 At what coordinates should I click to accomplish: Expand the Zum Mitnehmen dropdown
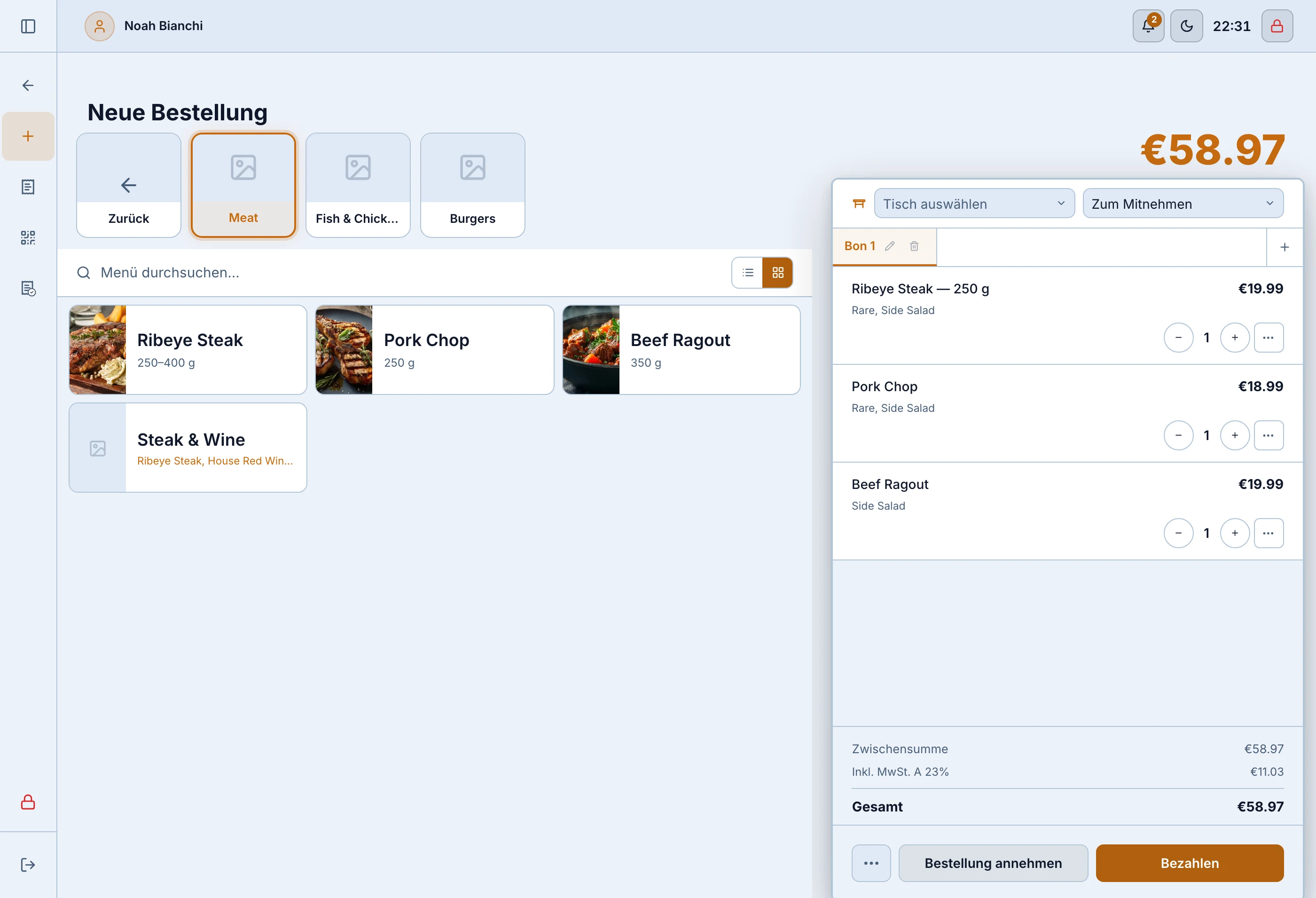pyautogui.click(x=1183, y=204)
